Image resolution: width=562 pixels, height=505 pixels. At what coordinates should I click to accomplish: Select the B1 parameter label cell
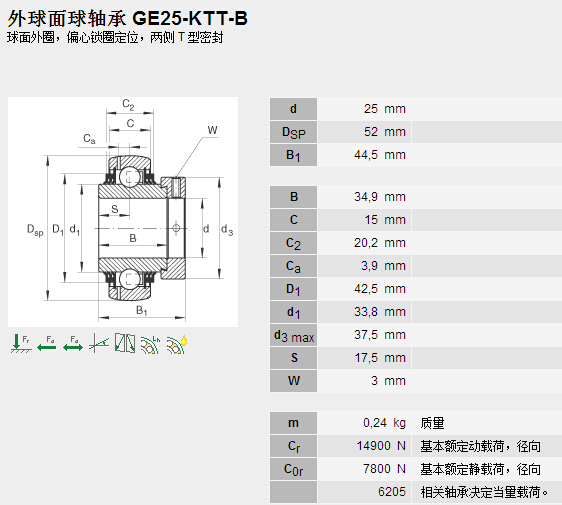coord(294,155)
